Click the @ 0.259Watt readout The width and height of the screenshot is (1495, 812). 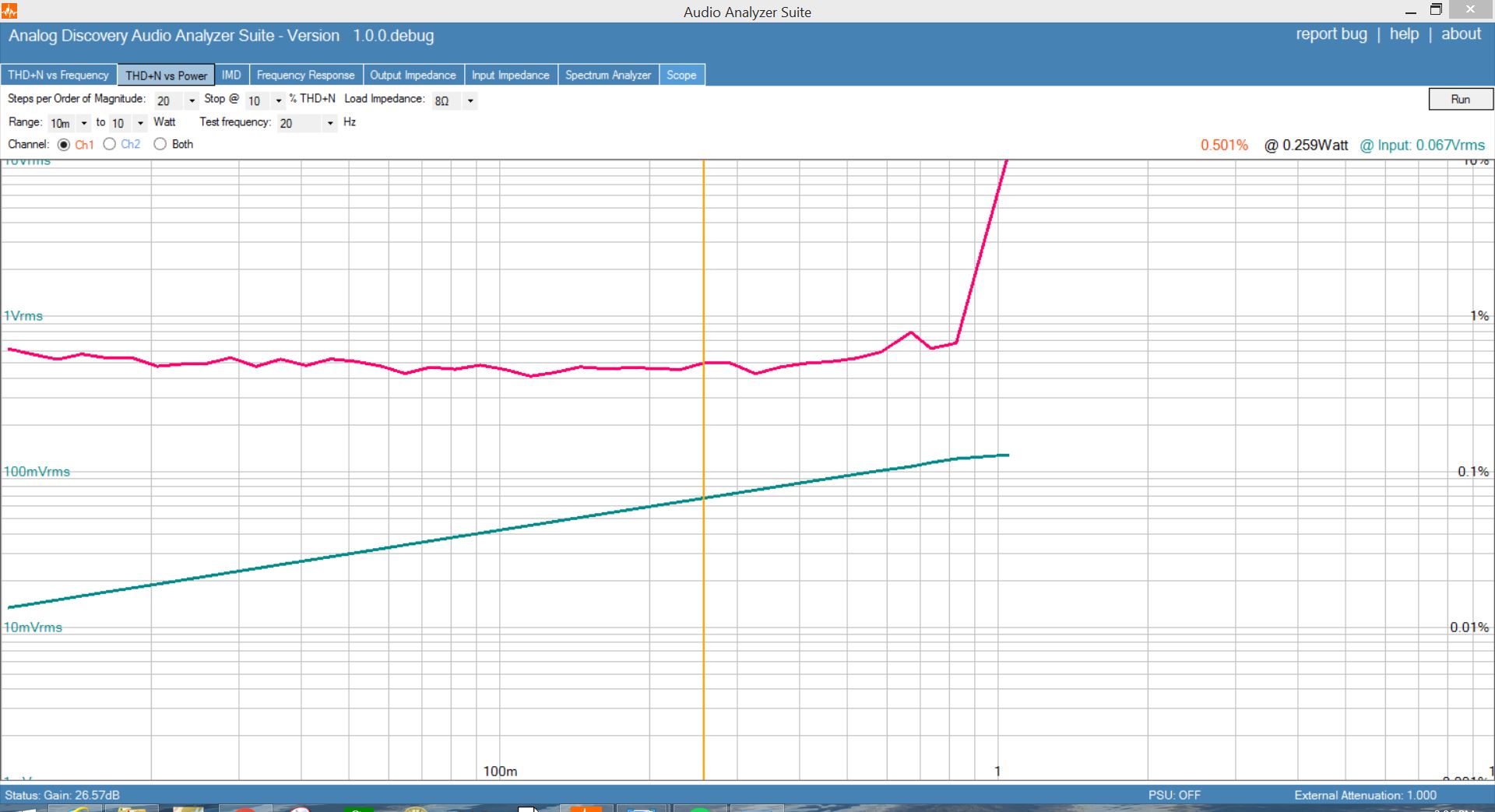pyautogui.click(x=1306, y=145)
